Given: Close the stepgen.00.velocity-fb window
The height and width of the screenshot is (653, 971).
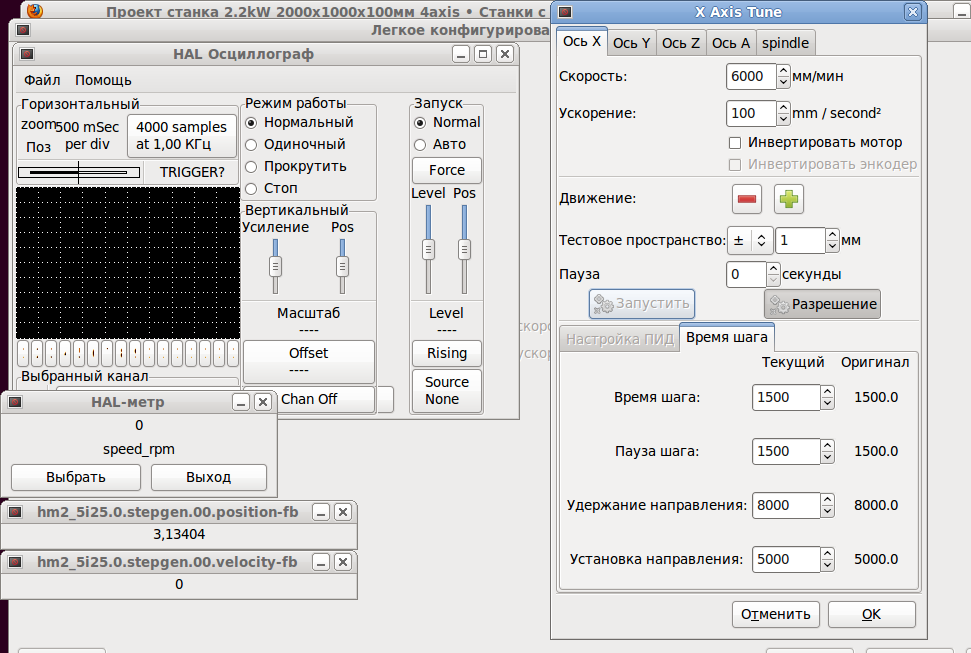Looking at the screenshot, I should coord(343,562).
